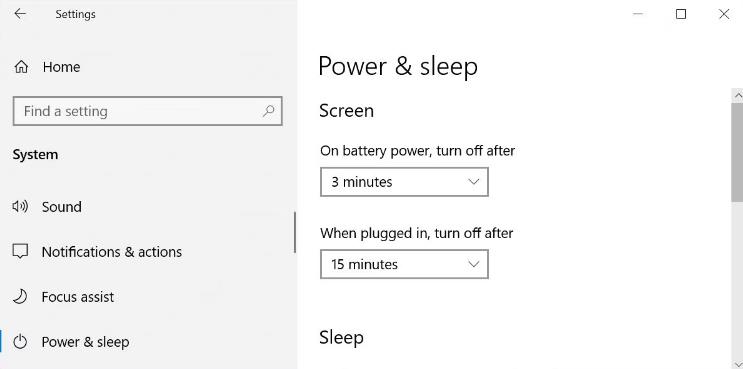The image size is (743, 369).
Task: Click the Home house icon
Action: (x=21, y=67)
